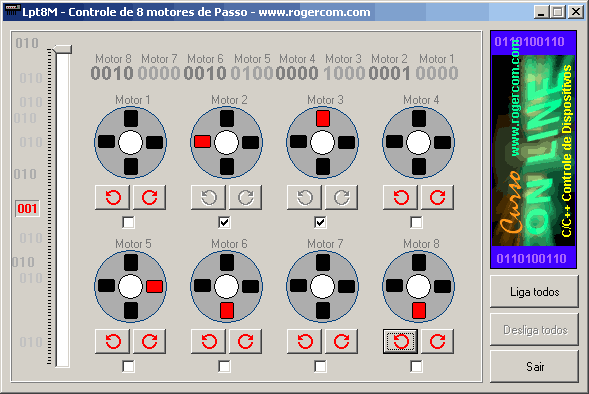This screenshot has height=394, width=589.
Task: Rotate Motor 4 counterclockwise
Action: coord(400,197)
